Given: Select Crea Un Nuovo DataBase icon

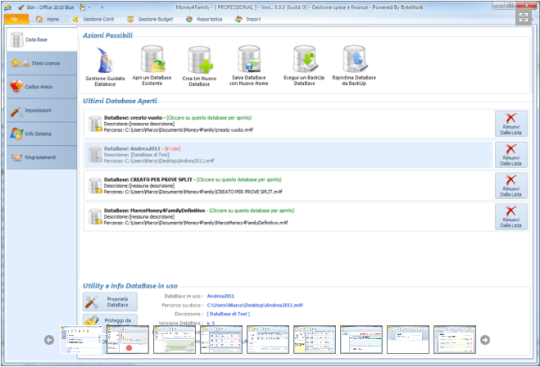Looking at the screenshot, I should click(x=199, y=66).
